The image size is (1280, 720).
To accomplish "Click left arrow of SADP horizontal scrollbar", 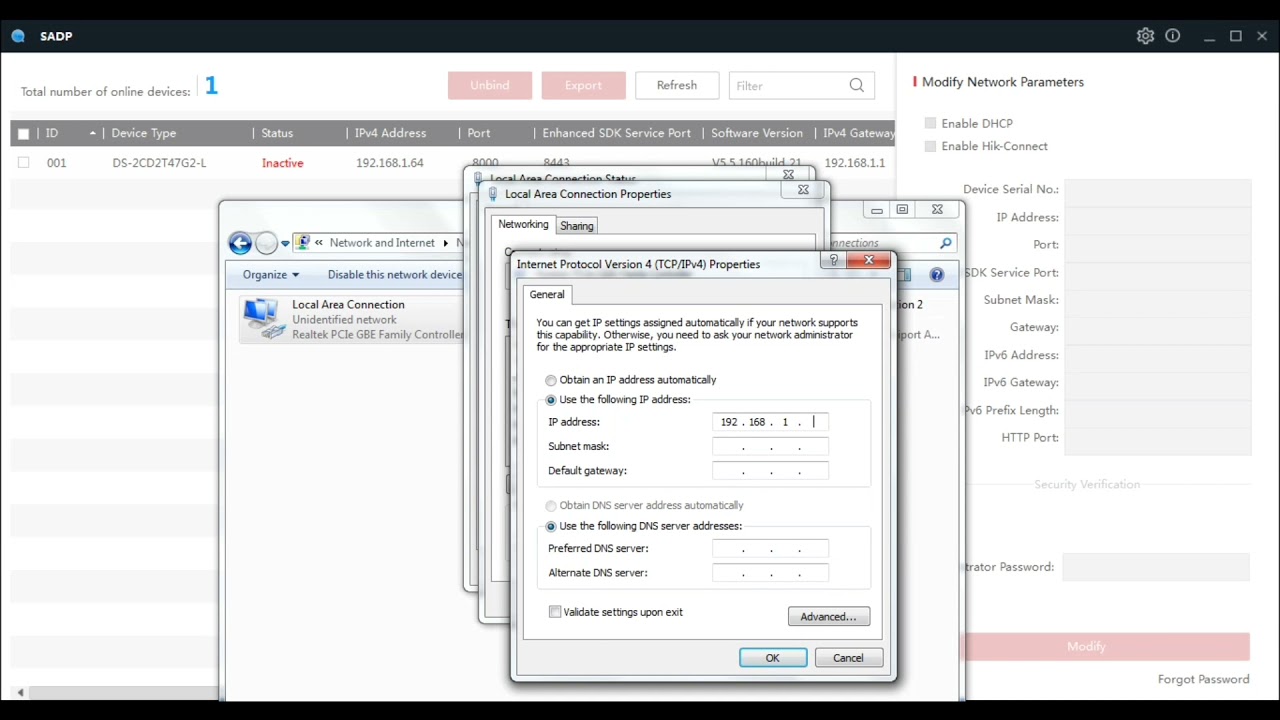I will 20,692.
